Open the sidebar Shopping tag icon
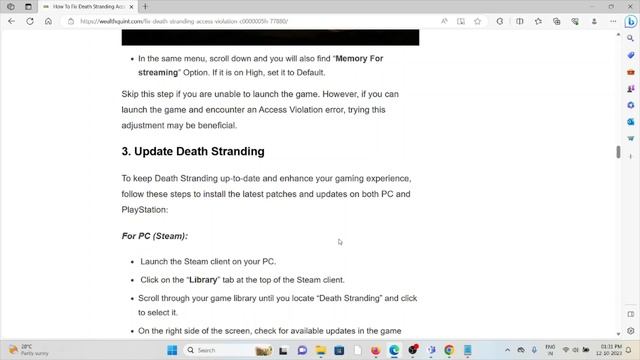 click(x=631, y=55)
